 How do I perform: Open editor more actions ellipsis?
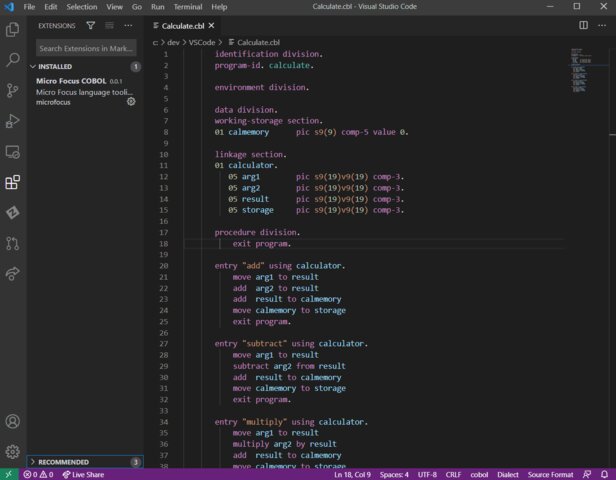click(602, 26)
